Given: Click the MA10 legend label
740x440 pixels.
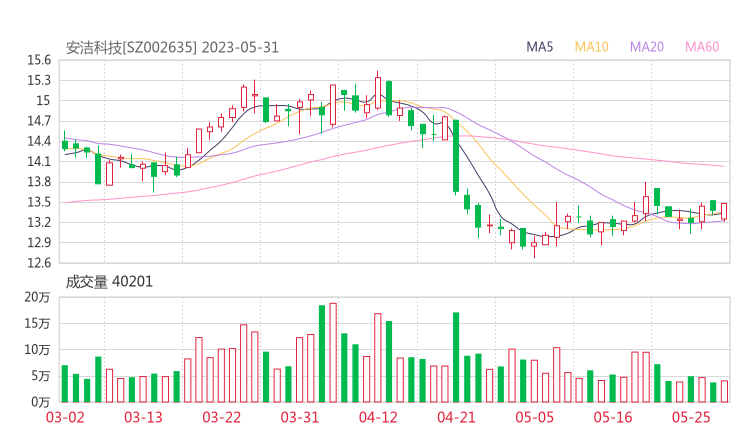Looking at the screenshot, I should [591, 47].
